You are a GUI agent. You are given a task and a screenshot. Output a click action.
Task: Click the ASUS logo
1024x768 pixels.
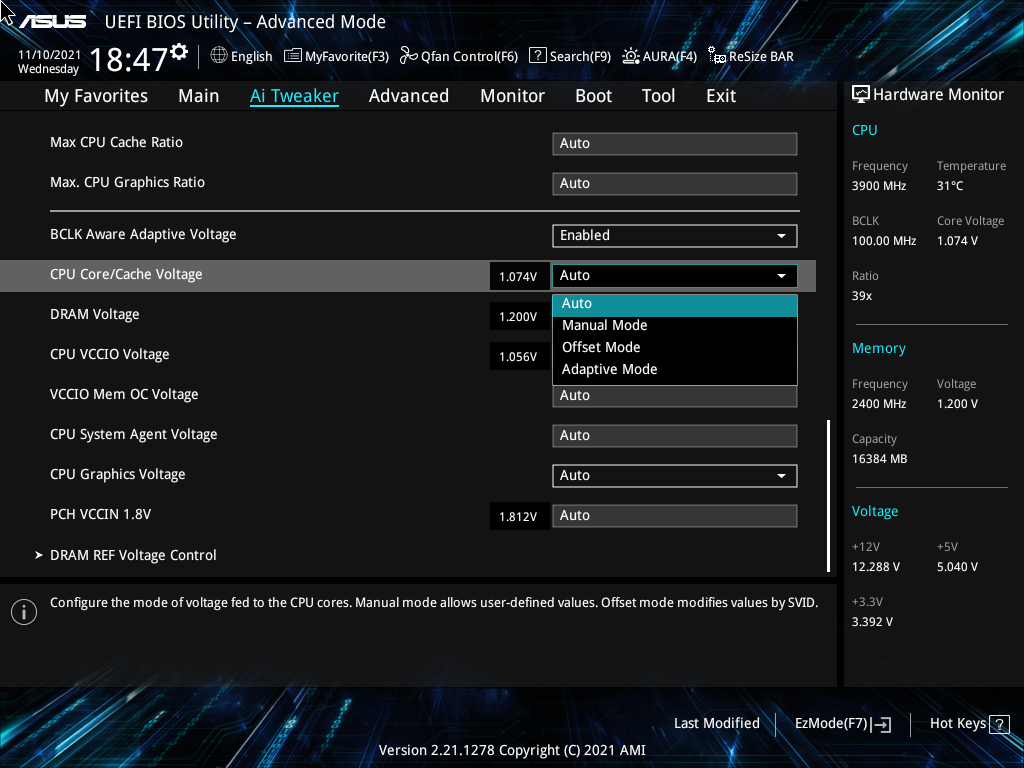click(x=53, y=22)
